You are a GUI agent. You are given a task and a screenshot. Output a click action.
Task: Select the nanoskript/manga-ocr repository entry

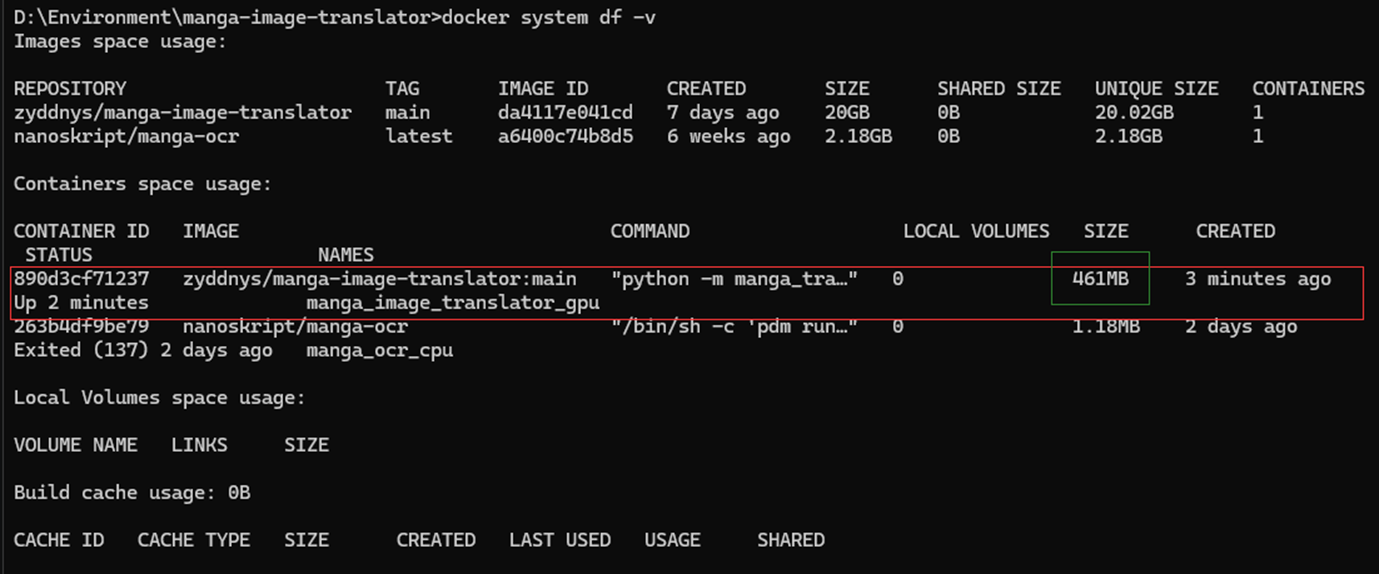point(126,136)
